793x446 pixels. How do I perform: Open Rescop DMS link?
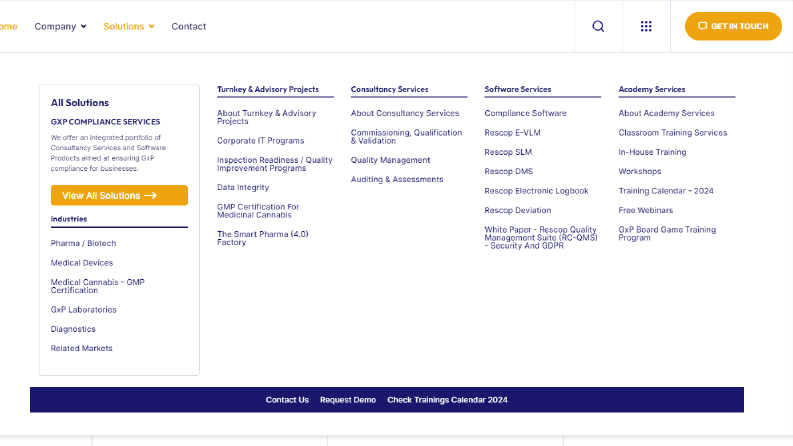(509, 171)
